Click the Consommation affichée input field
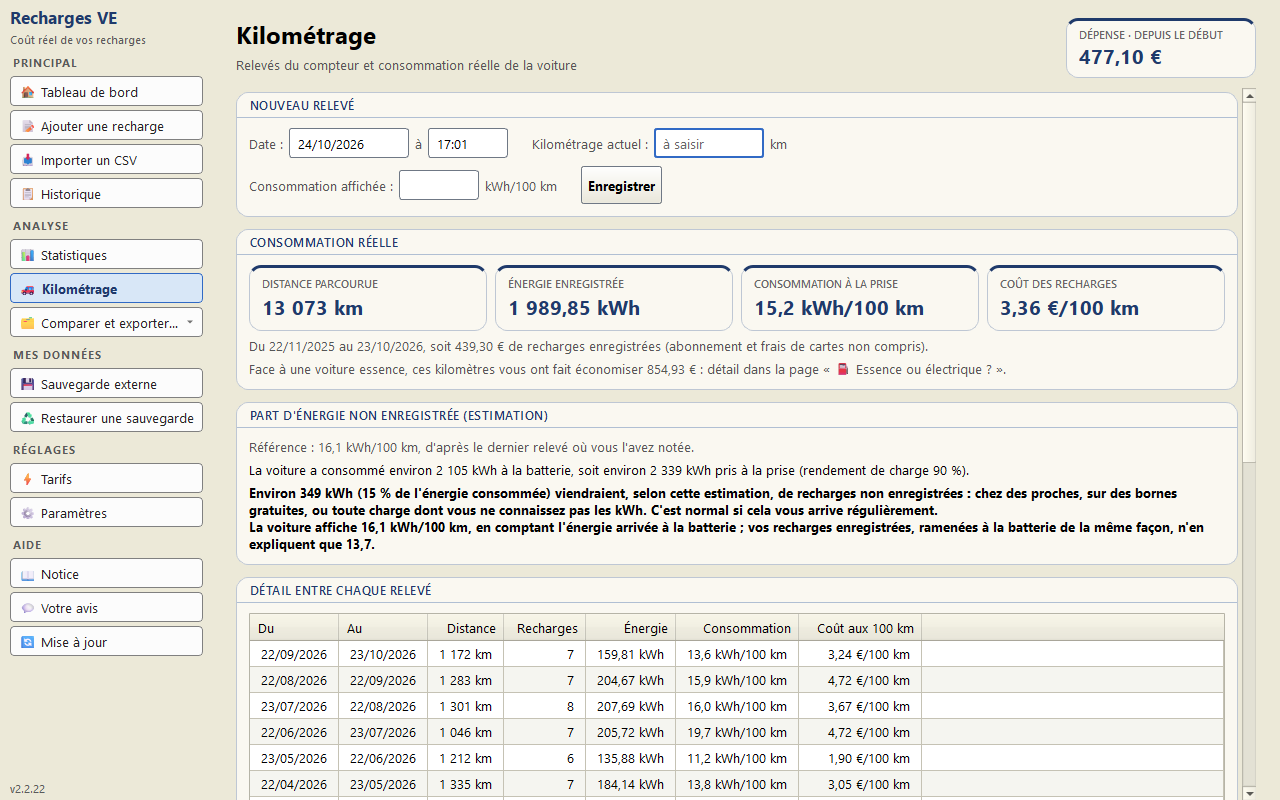The image size is (1280, 800). pos(439,185)
